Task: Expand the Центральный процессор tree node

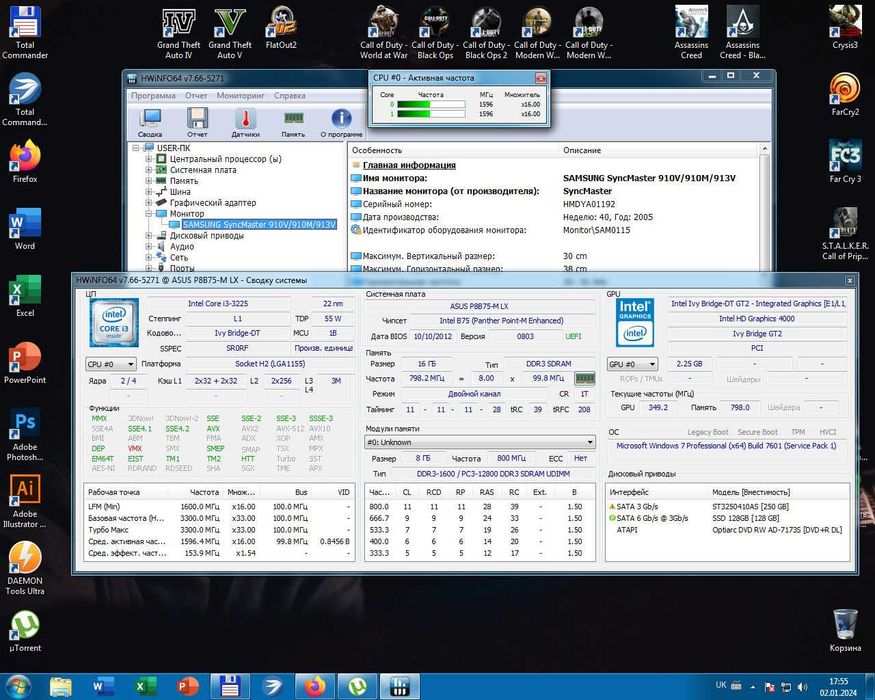Action: point(149,159)
